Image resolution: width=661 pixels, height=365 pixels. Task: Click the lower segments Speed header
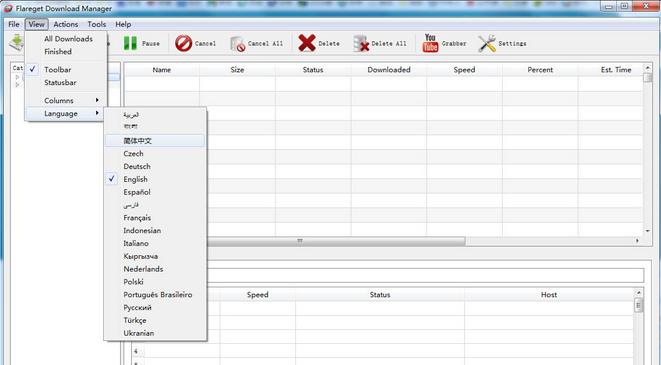[x=258, y=295]
